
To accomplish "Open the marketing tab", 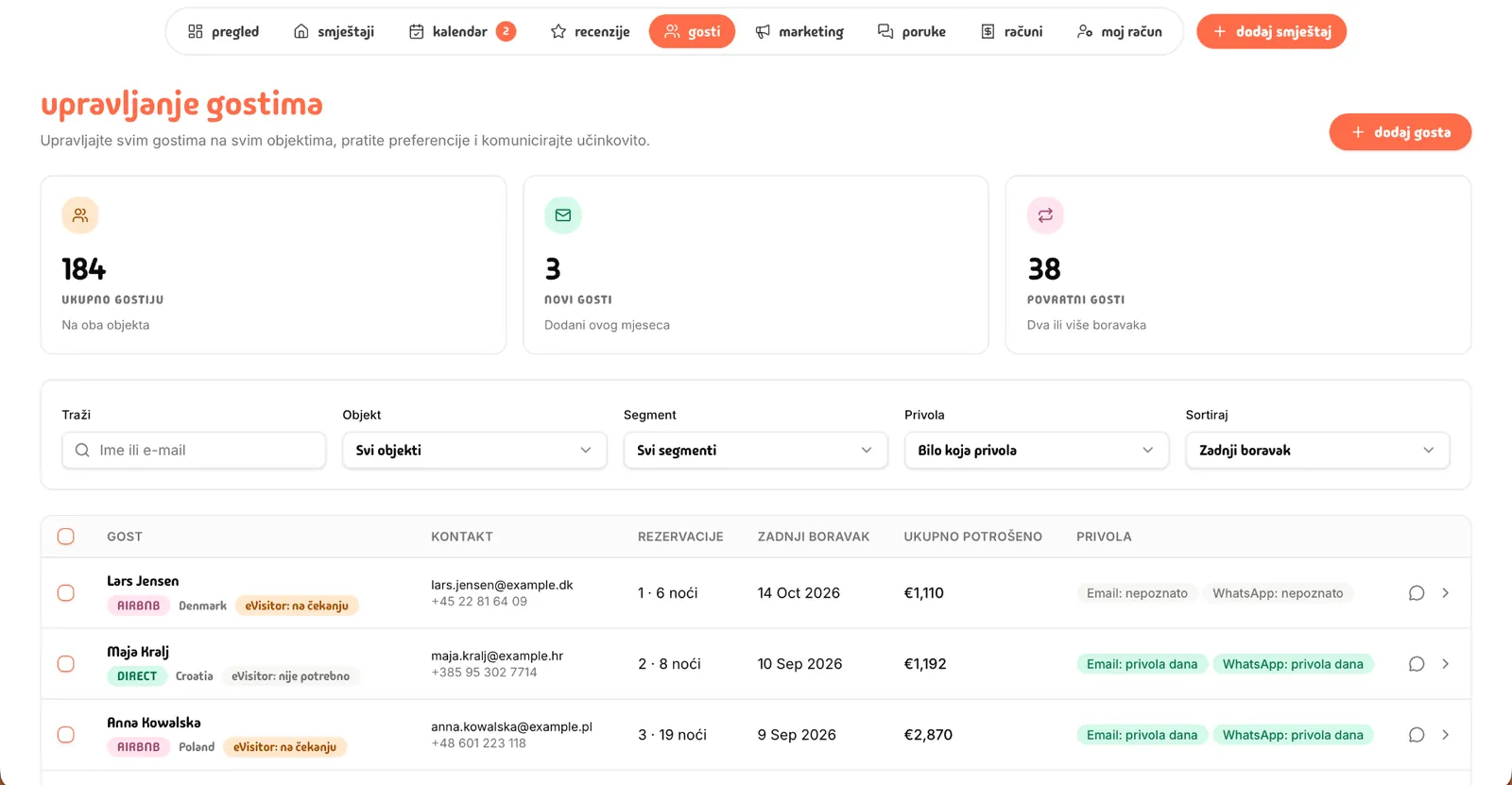I will [x=799, y=31].
